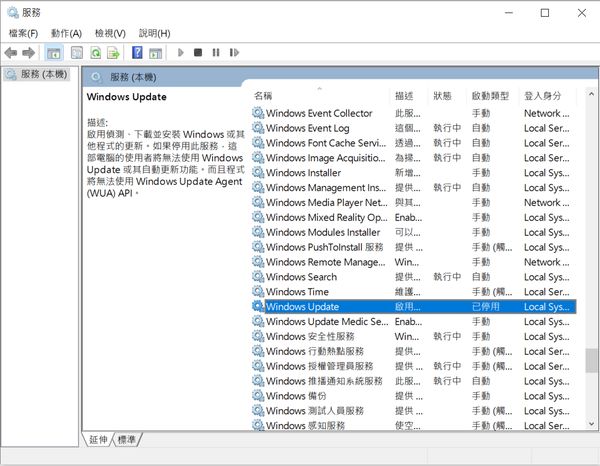Click the 已停用 startup type of Windows Update

[486, 307]
